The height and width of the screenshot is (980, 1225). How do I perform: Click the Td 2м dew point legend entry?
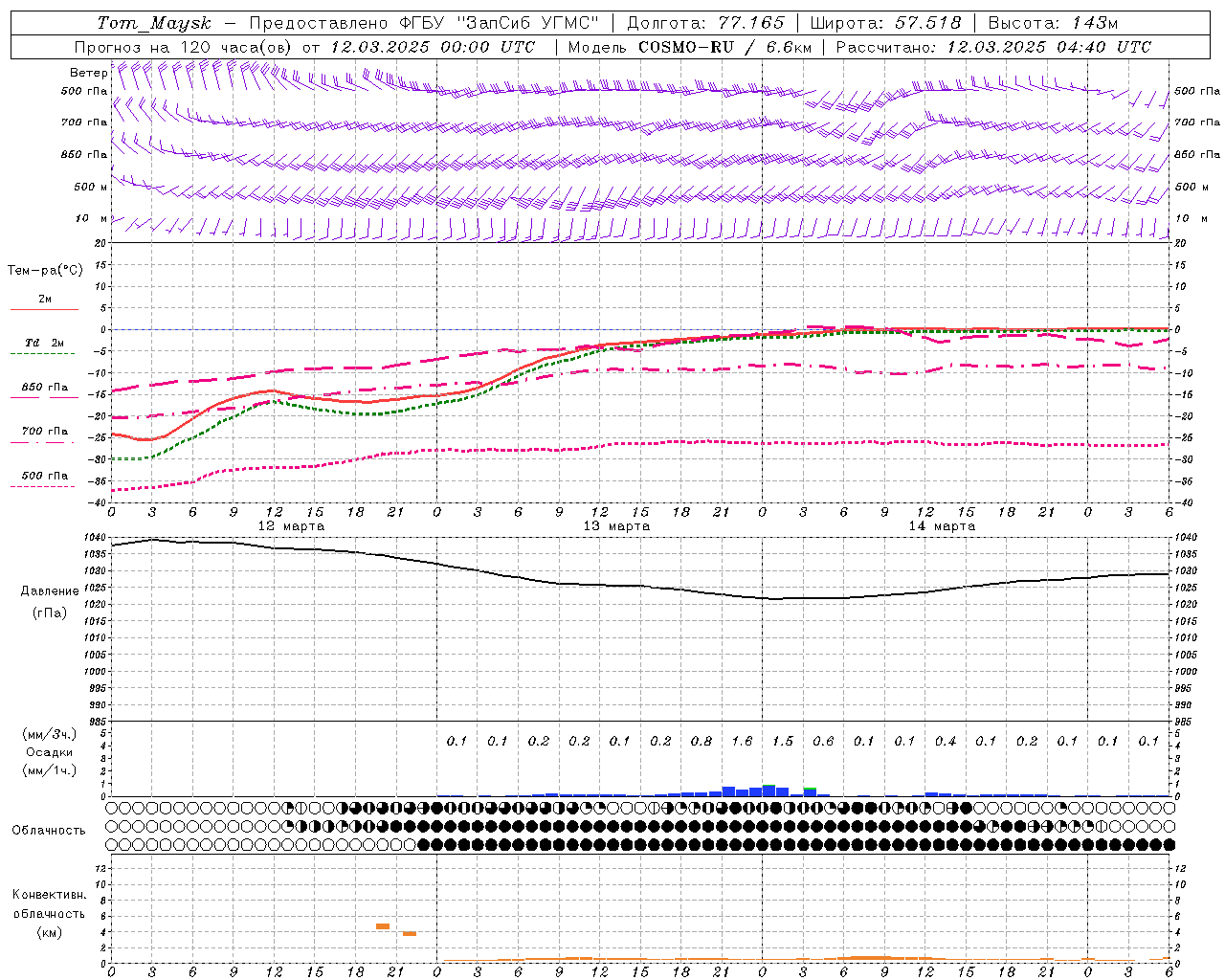(x=45, y=343)
